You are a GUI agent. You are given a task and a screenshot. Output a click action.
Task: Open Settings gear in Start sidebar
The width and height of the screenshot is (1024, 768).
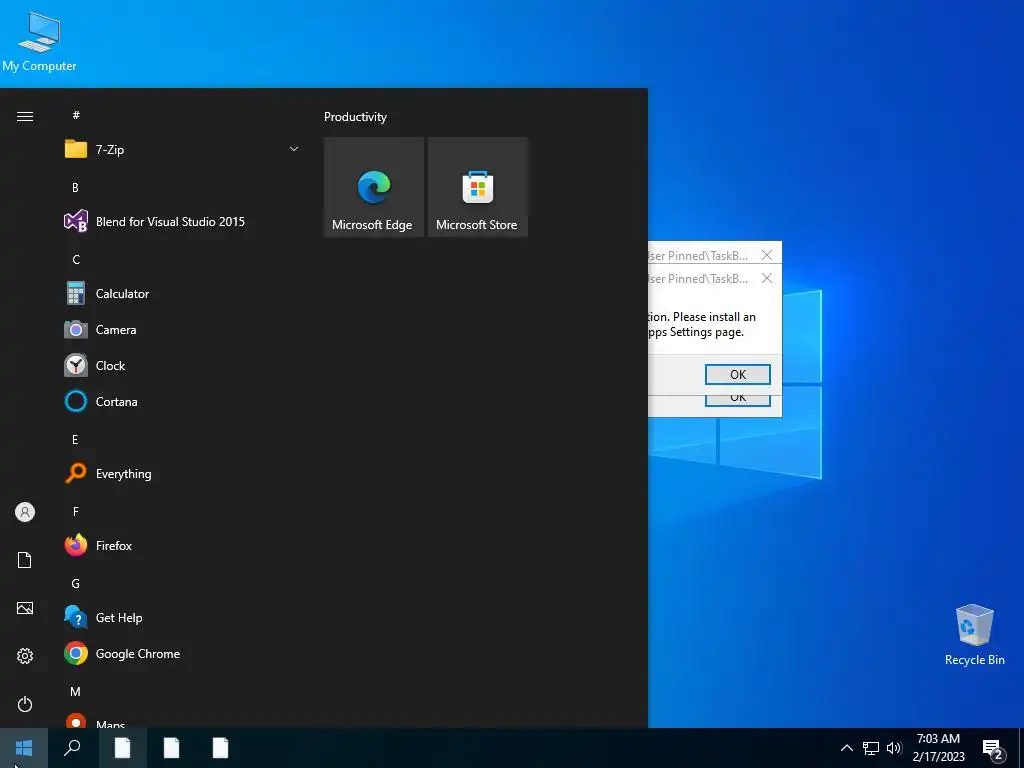pos(25,656)
